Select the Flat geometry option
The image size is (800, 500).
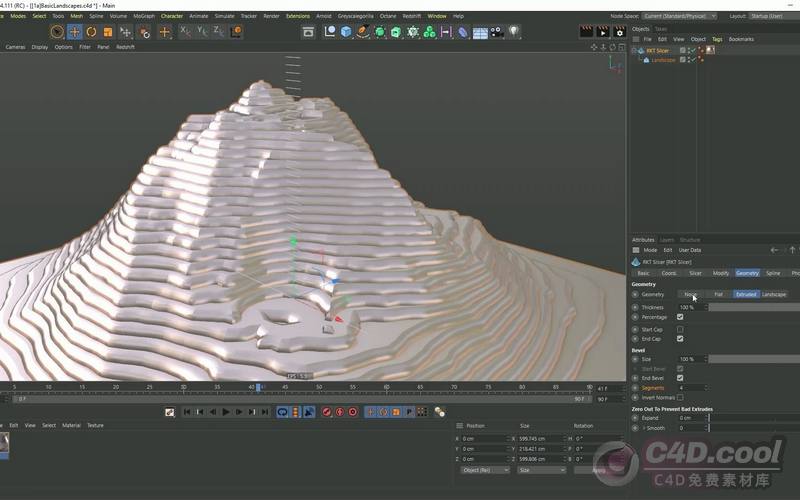[x=718, y=294]
